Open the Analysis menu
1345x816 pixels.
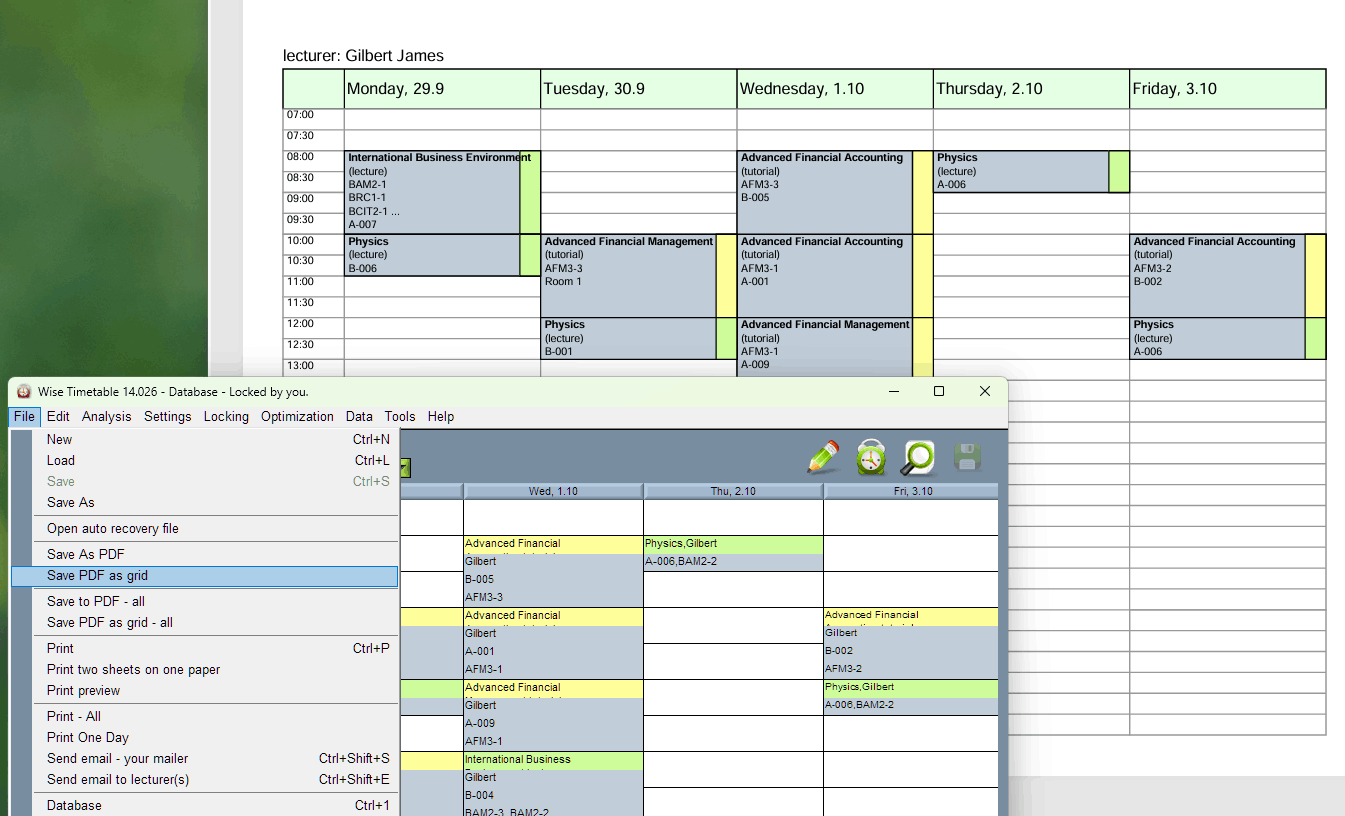[x=106, y=416]
